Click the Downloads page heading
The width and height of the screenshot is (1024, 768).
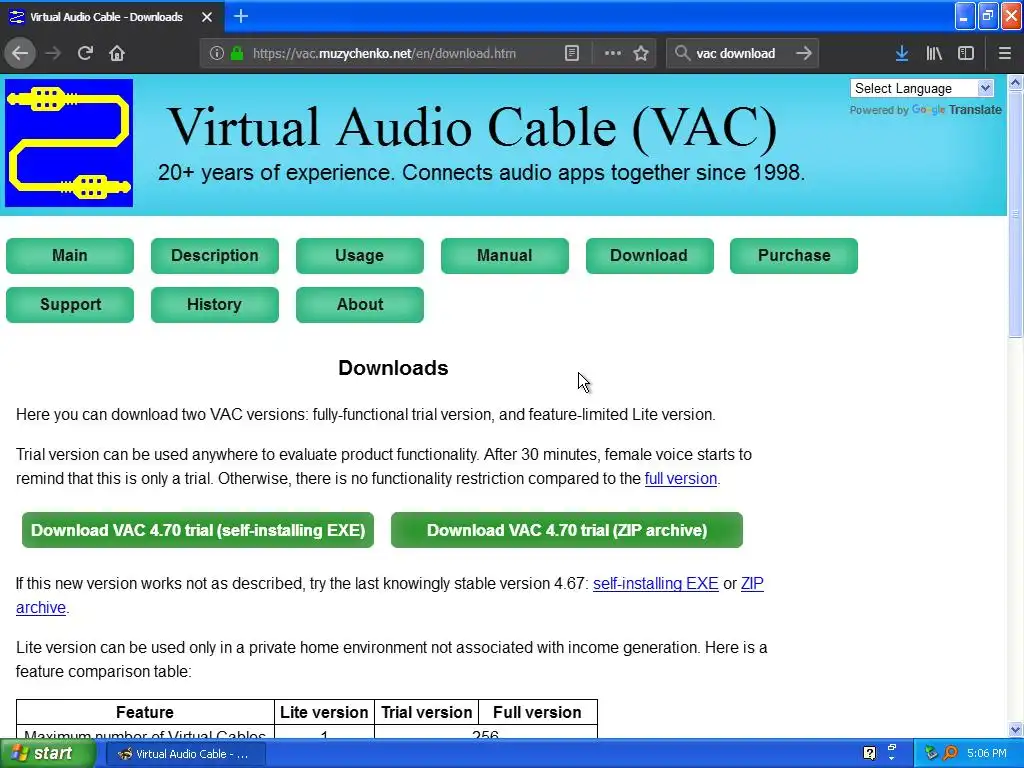click(x=393, y=368)
